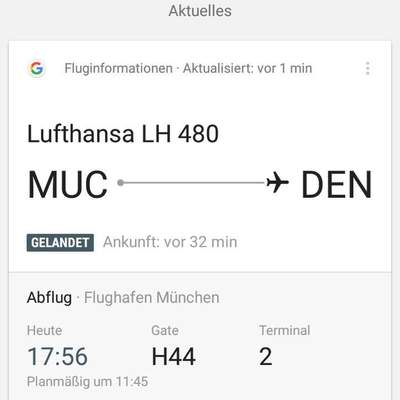Viewport: 400px width, 400px height.
Task: Tap the route progress line between airports
Action: [x=195, y=183]
